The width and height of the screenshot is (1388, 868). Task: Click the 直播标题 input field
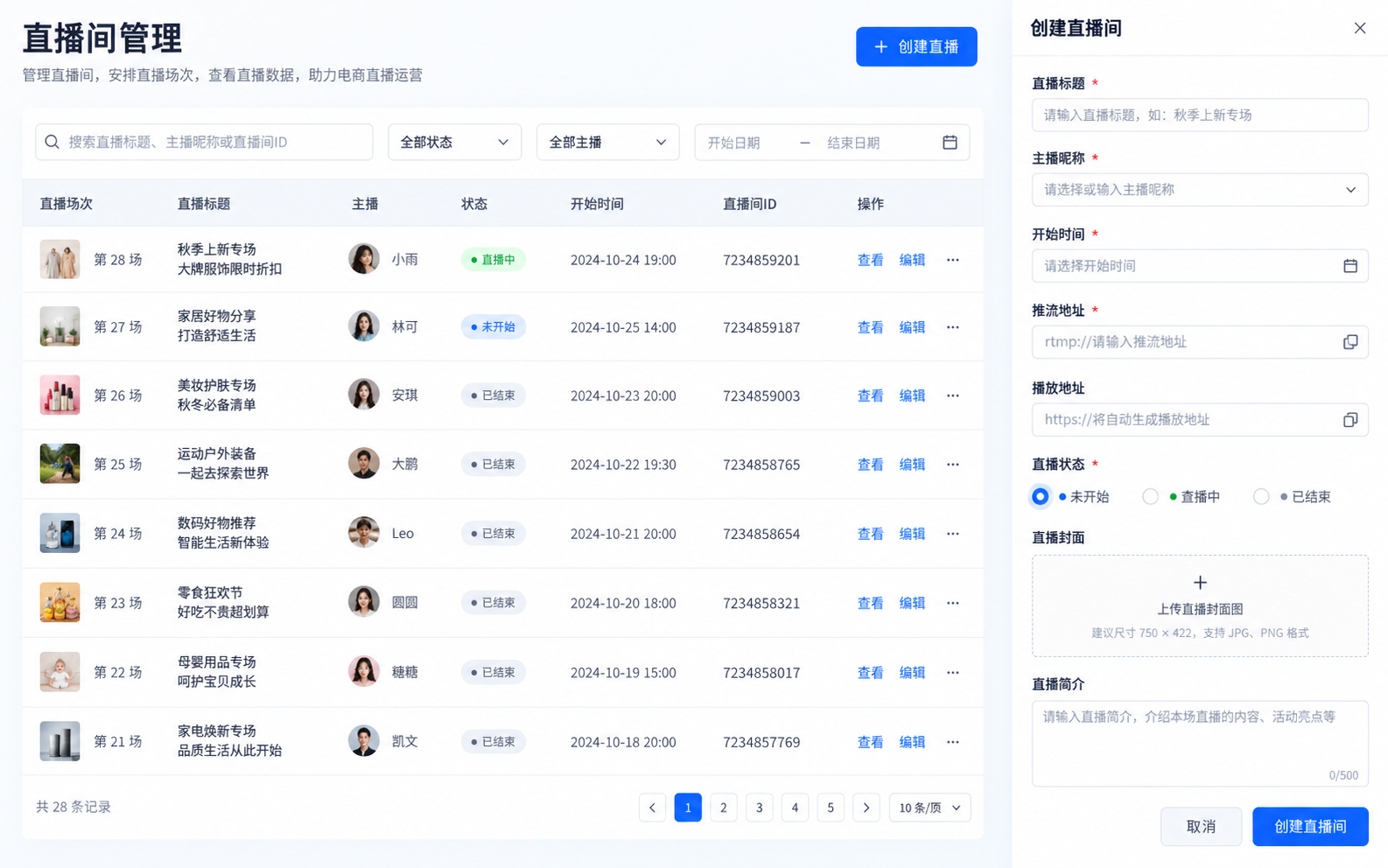[x=1200, y=115]
